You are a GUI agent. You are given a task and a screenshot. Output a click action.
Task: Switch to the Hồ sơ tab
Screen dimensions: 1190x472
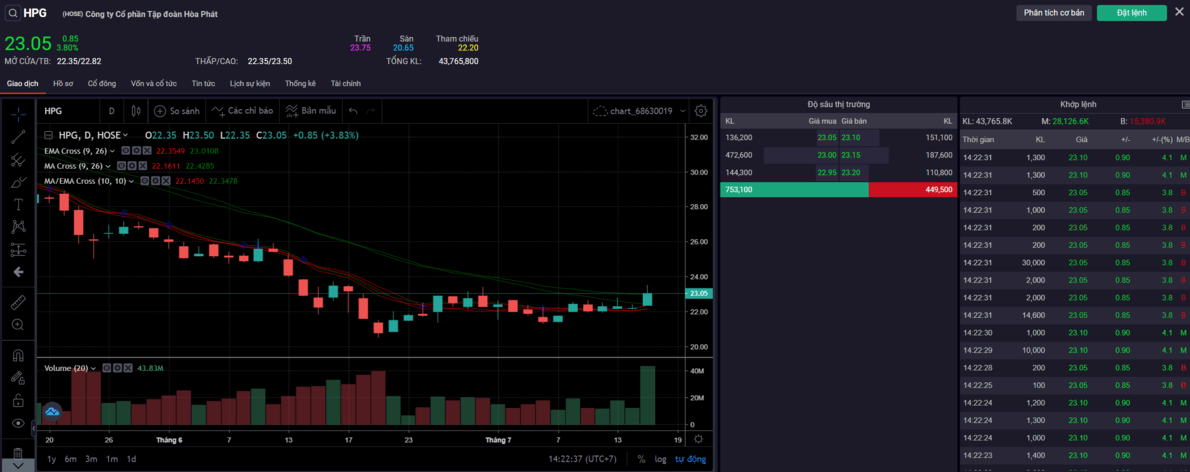click(63, 83)
